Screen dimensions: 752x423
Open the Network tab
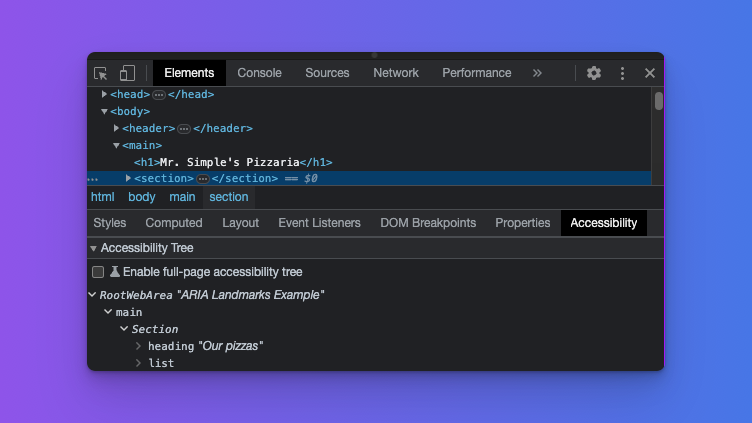point(396,73)
